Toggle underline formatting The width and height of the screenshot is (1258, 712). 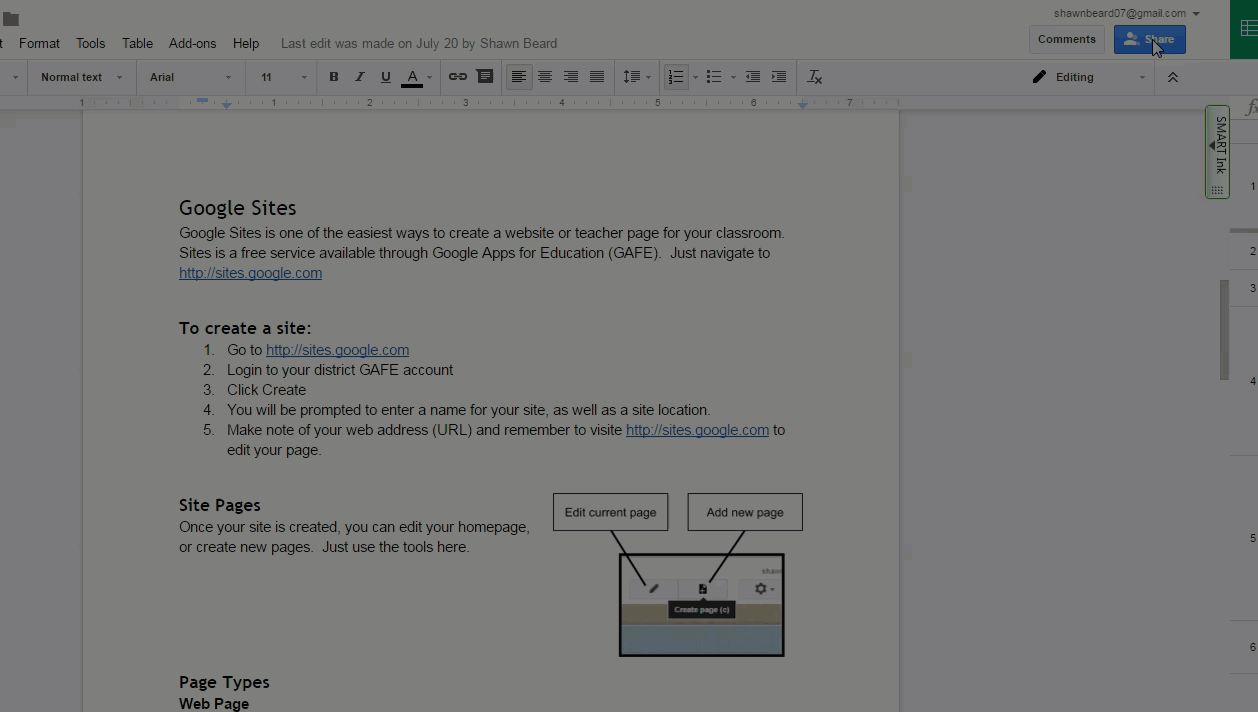point(385,77)
